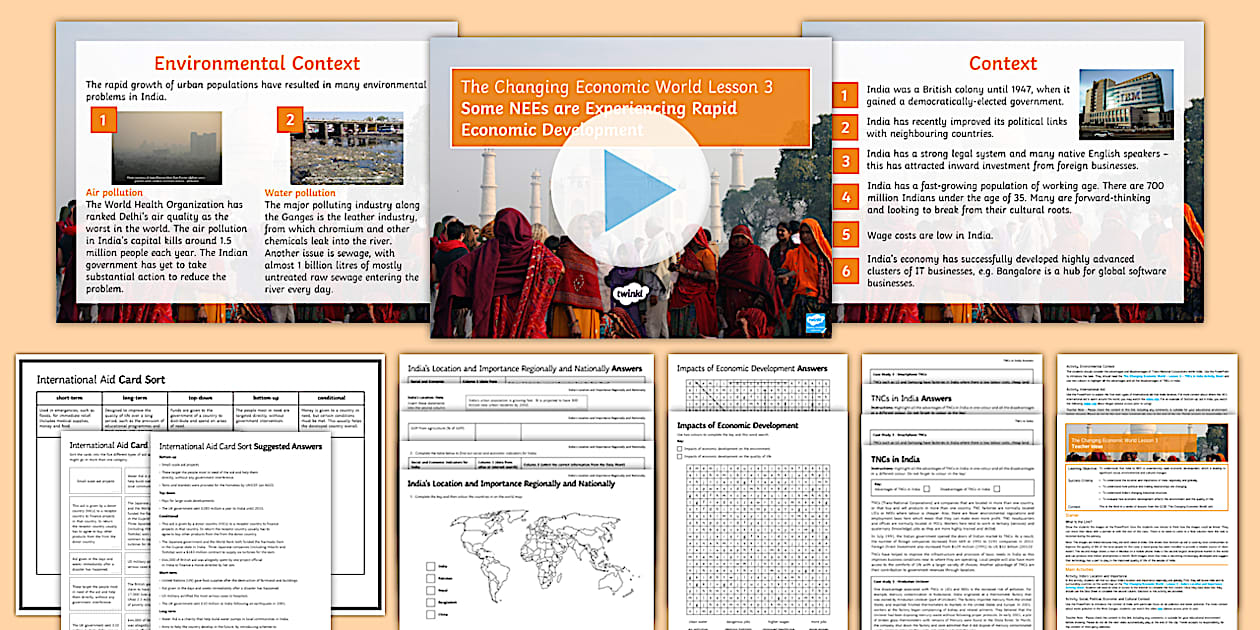Viewport: 1260px width, 630px height.
Task: Open the IT office building photo in Context slide
Action: [x=1125, y=104]
